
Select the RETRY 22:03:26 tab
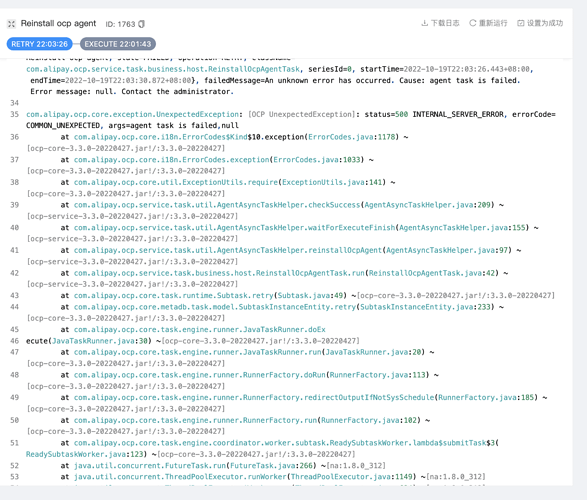coord(39,44)
